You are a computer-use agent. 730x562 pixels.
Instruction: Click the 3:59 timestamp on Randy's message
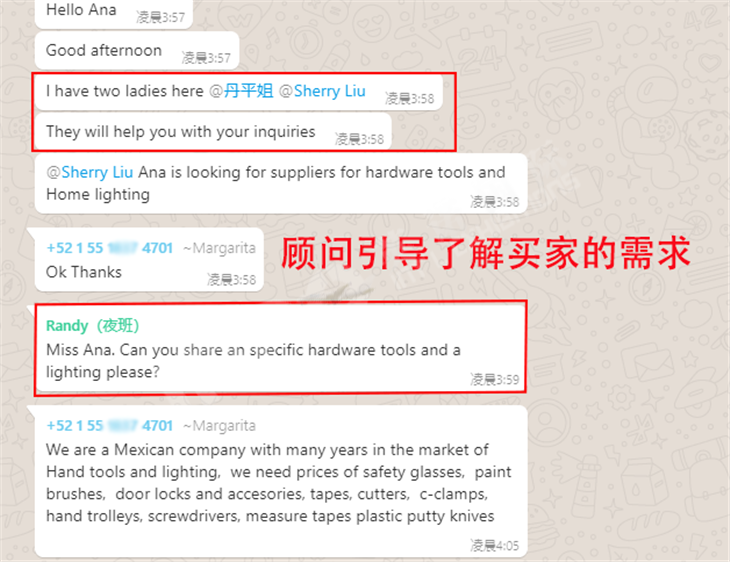click(494, 379)
